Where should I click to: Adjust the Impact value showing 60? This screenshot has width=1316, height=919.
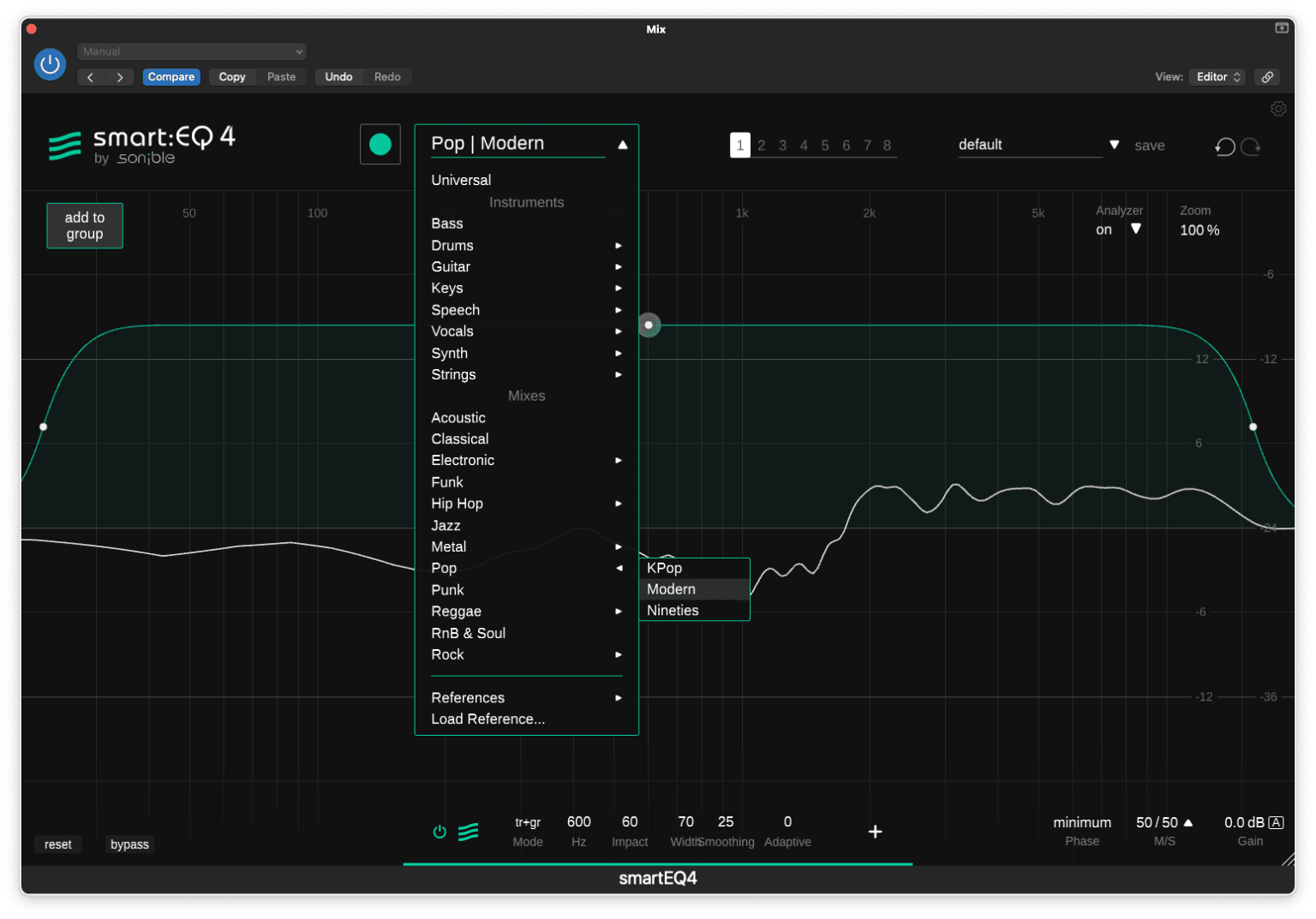click(x=630, y=821)
